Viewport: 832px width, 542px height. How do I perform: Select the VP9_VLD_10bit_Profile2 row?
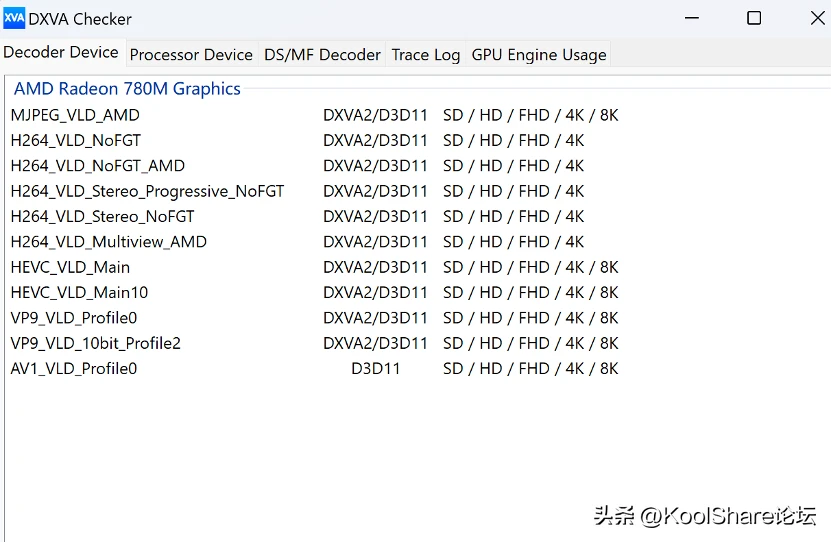click(96, 343)
